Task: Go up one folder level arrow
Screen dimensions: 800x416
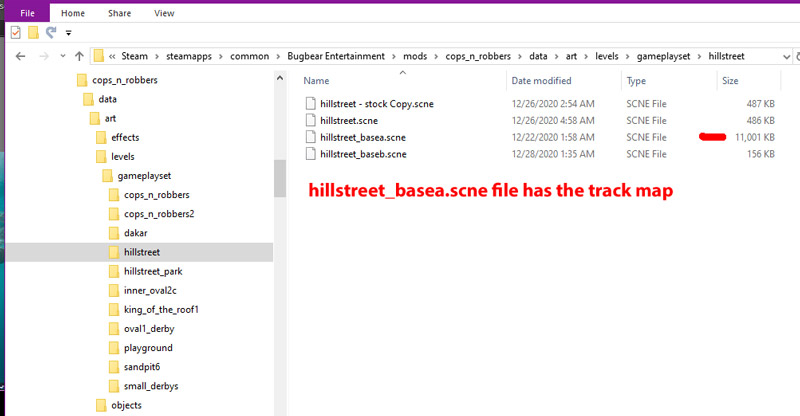Action: pyautogui.click(x=77, y=56)
